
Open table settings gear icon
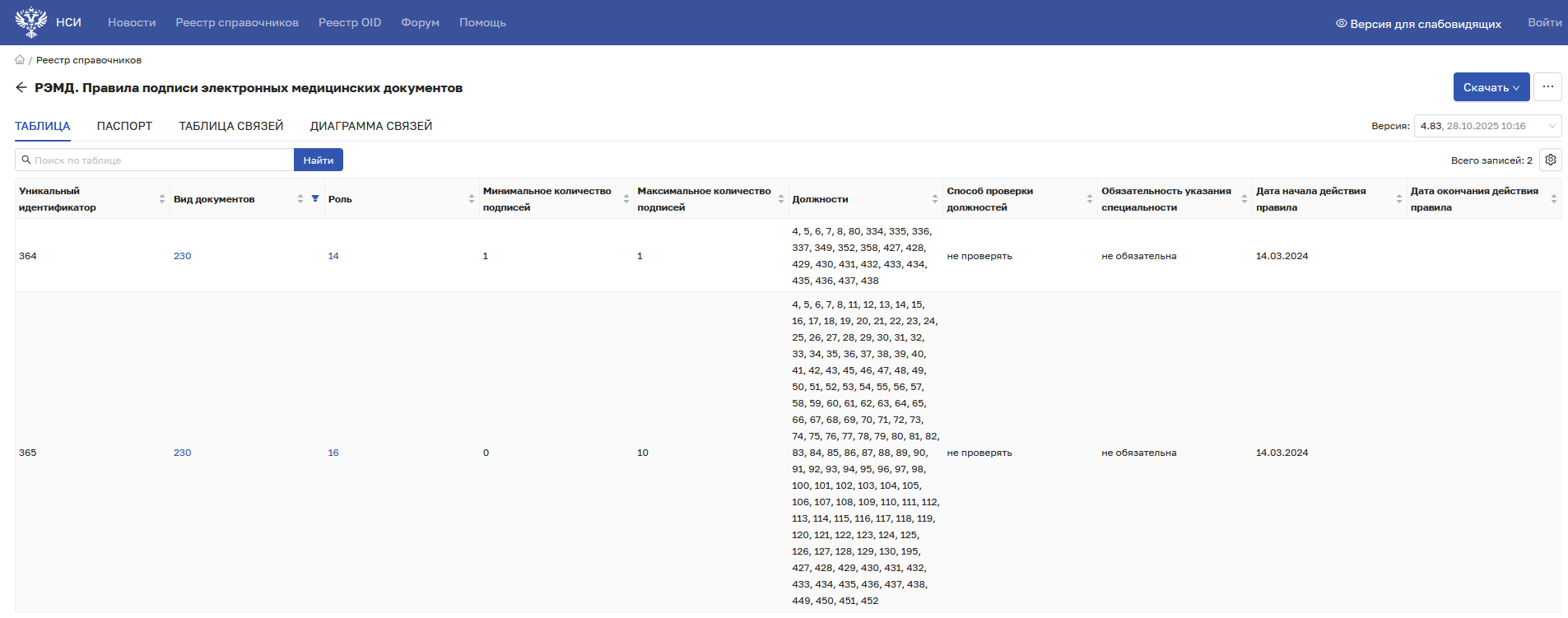pos(1550,160)
